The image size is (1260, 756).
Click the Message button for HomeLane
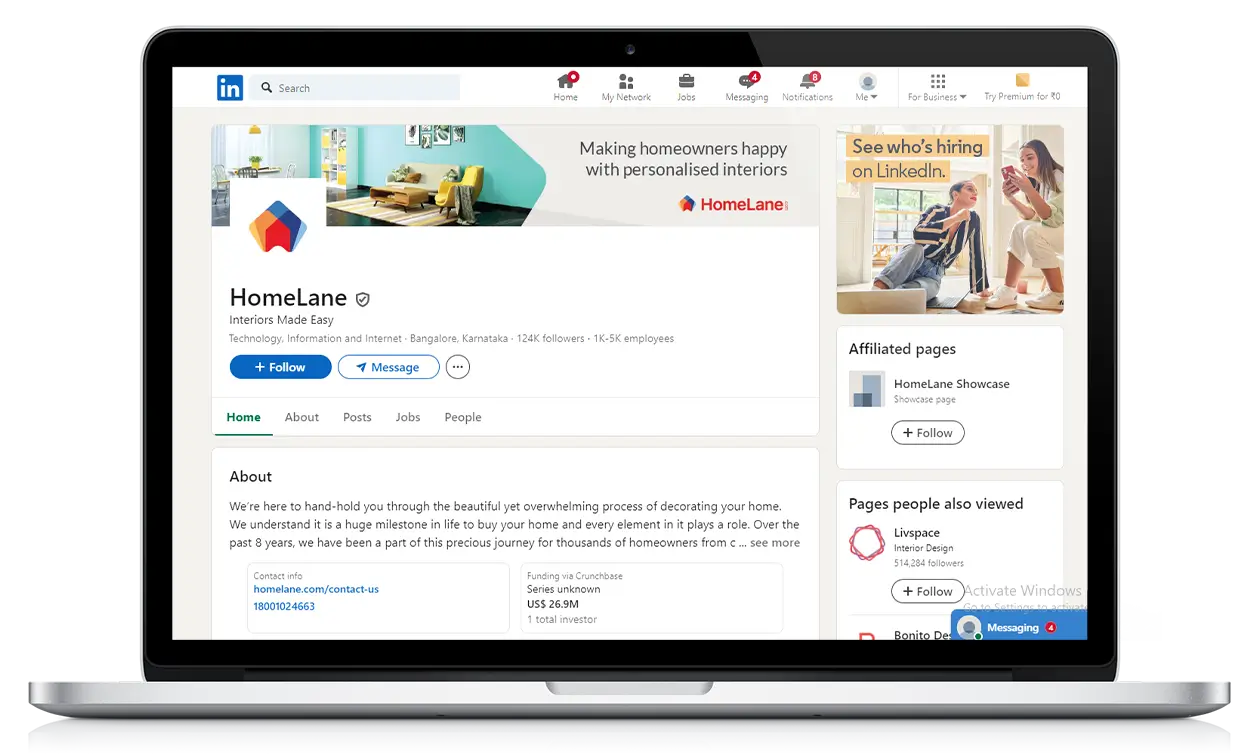pos(388,367)
